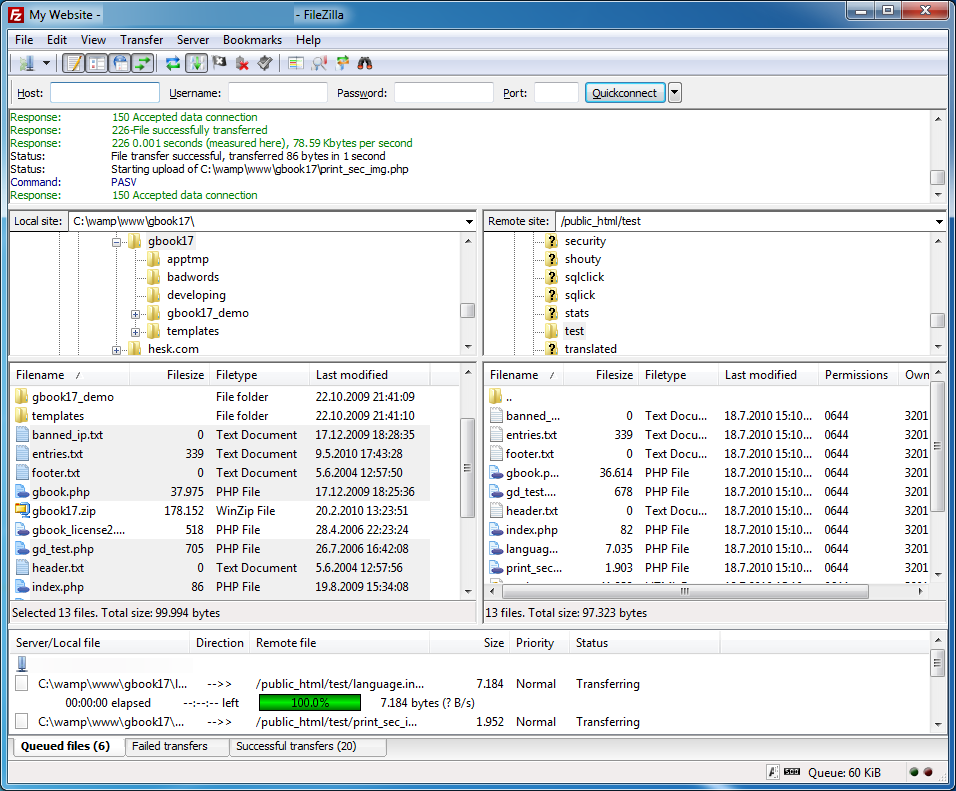Disconnect from server red X icon
Viewport: 956px width, 791px height.
(x=242, y=63)
